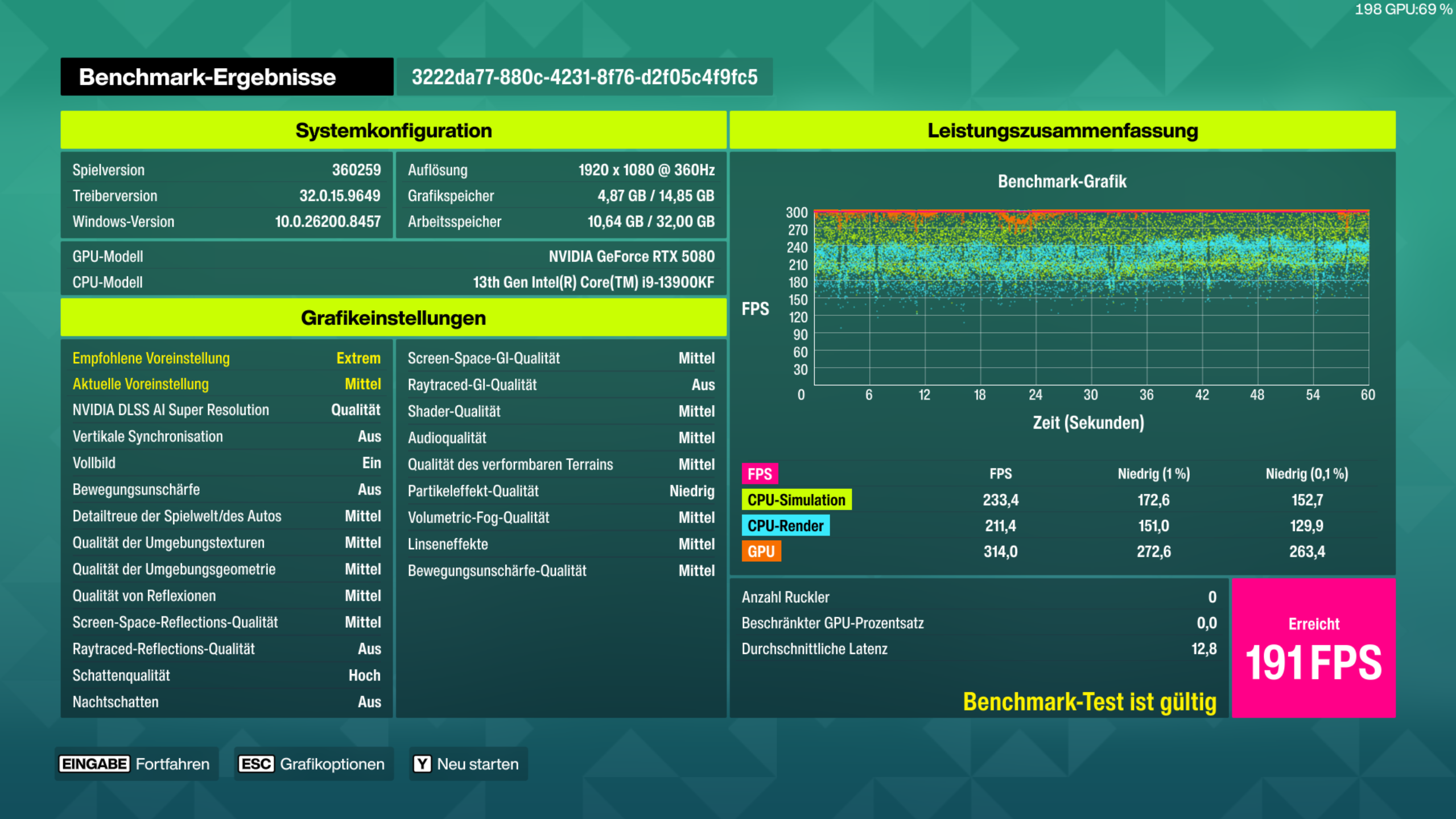Select the Leistungszusammenfassung header

pos(1062,130)
